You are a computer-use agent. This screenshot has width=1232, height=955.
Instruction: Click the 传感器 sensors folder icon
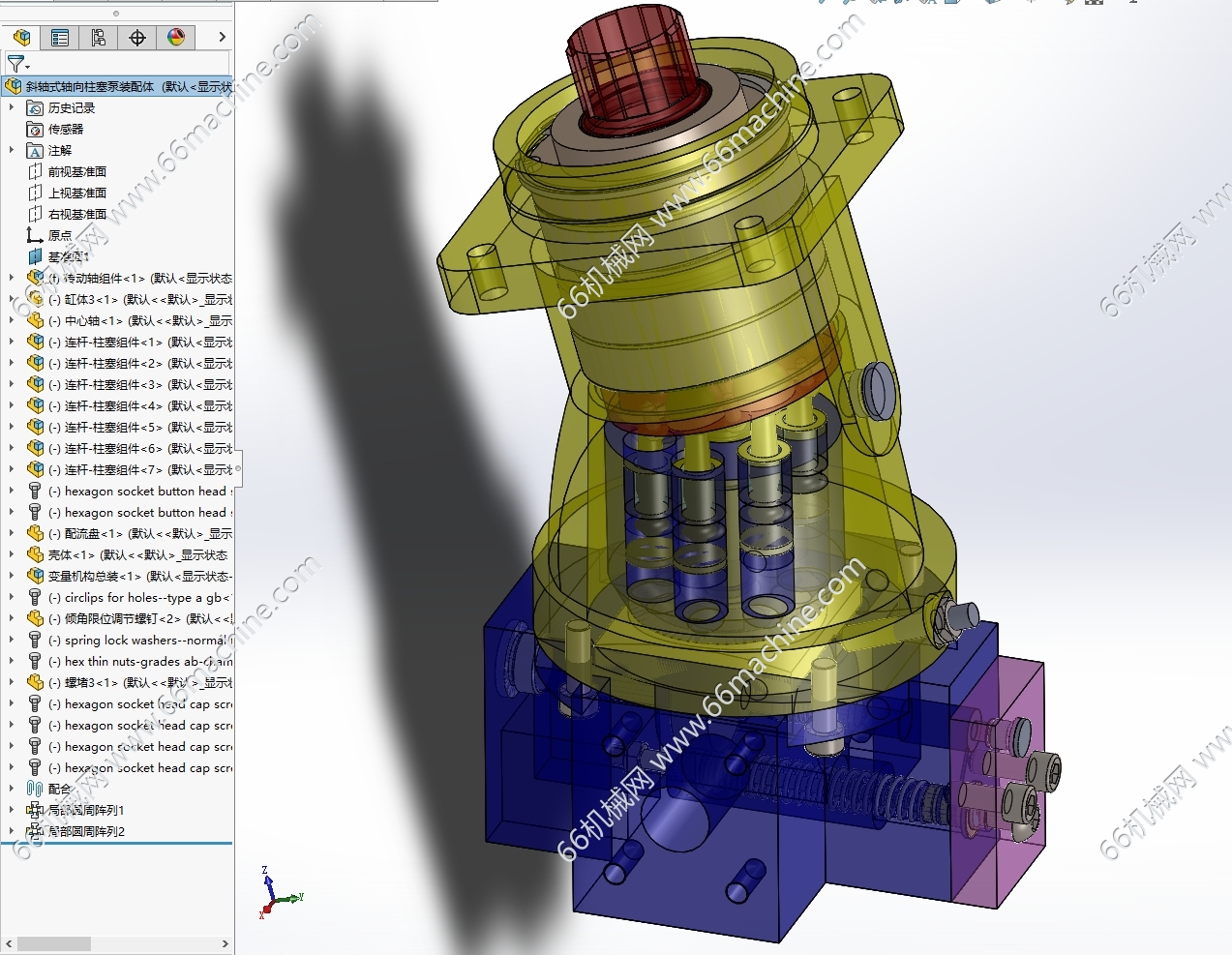(x=35, y=129)
